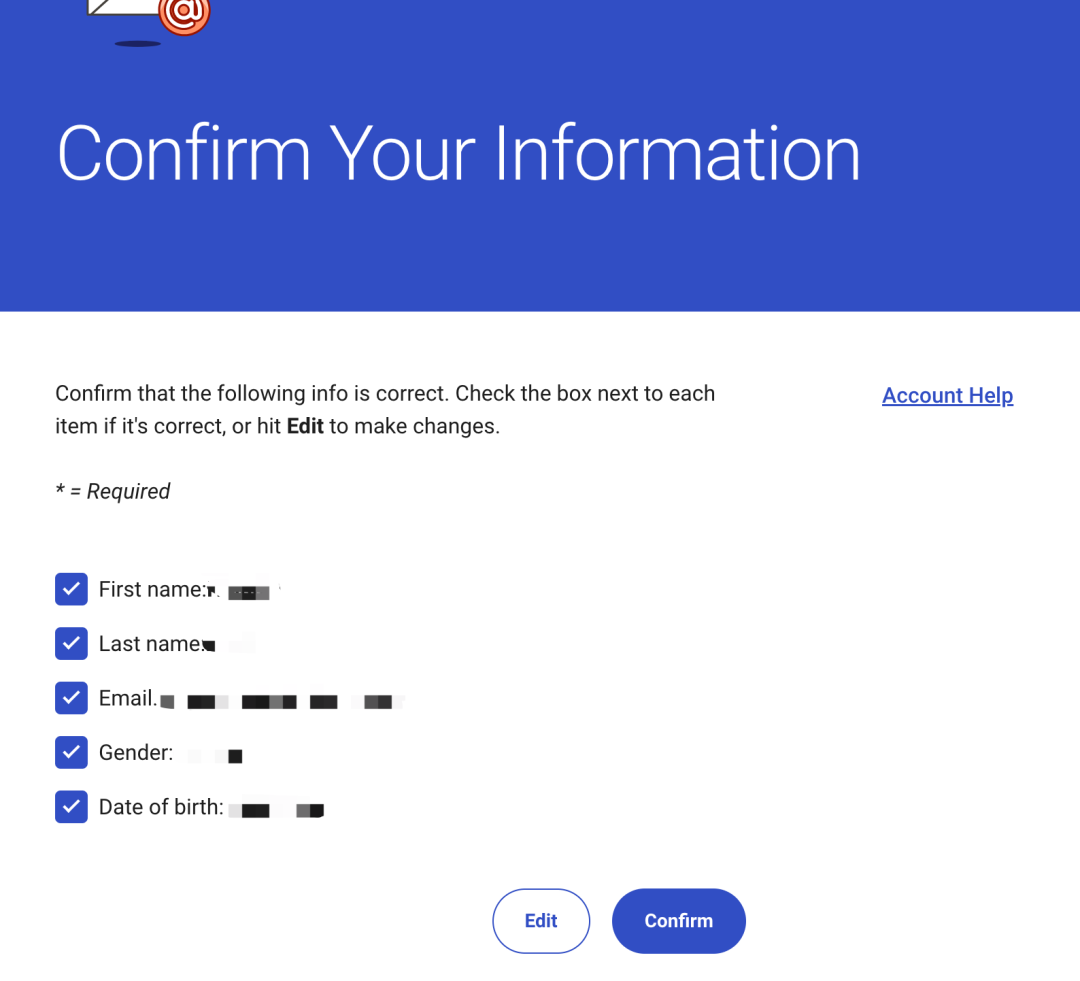Open the Account Help link
This screenshot has width=1080, height=981.
click(x=947, y=395)
